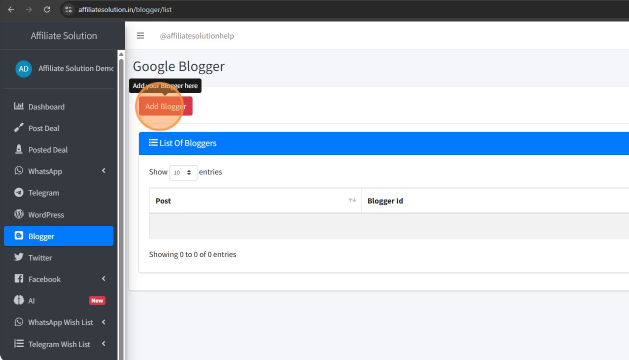The image size is (629, 360).
Task: Sort the table by Post column
Action: (255, 201)
